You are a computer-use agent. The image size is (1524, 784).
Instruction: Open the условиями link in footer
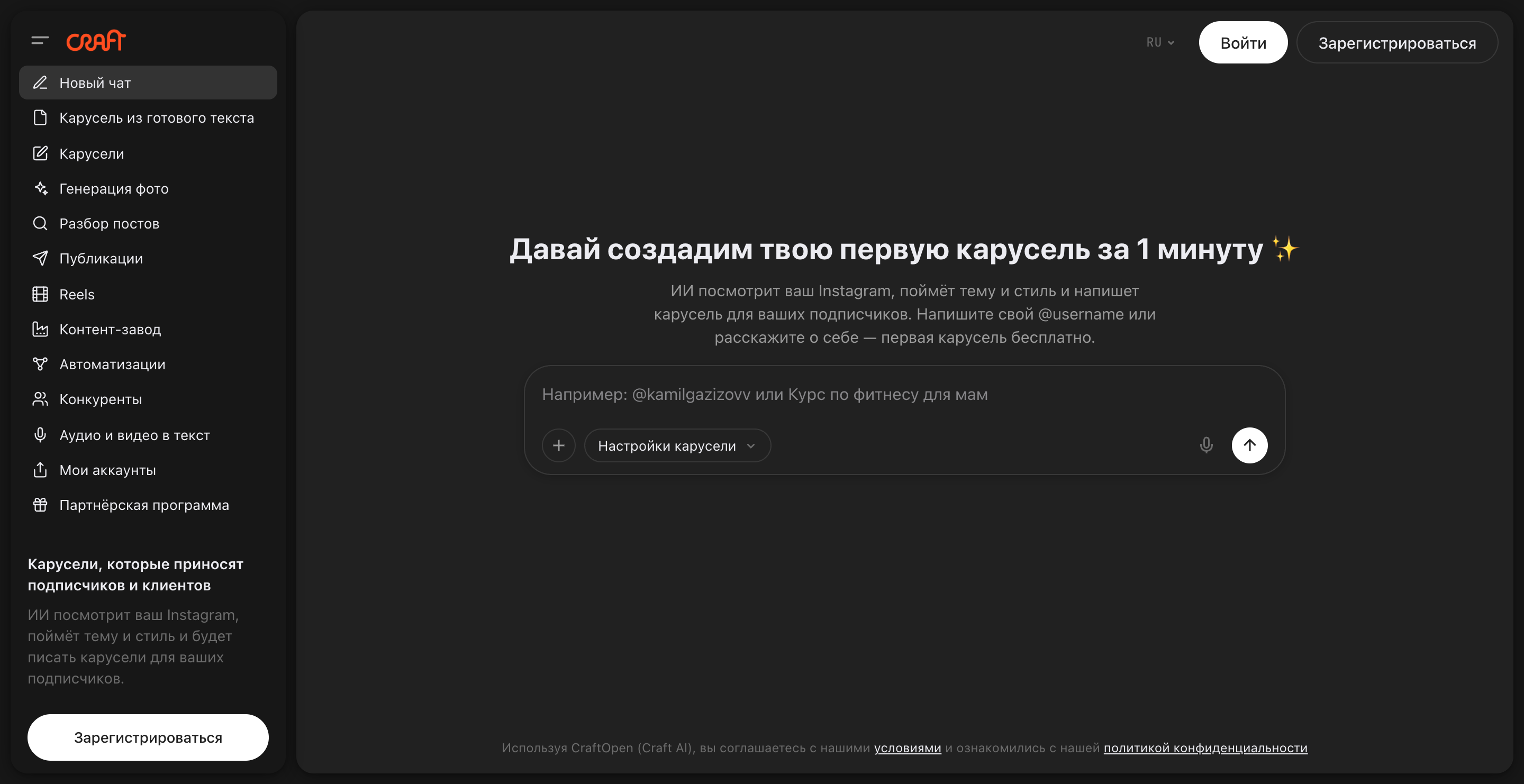(908, 747)
